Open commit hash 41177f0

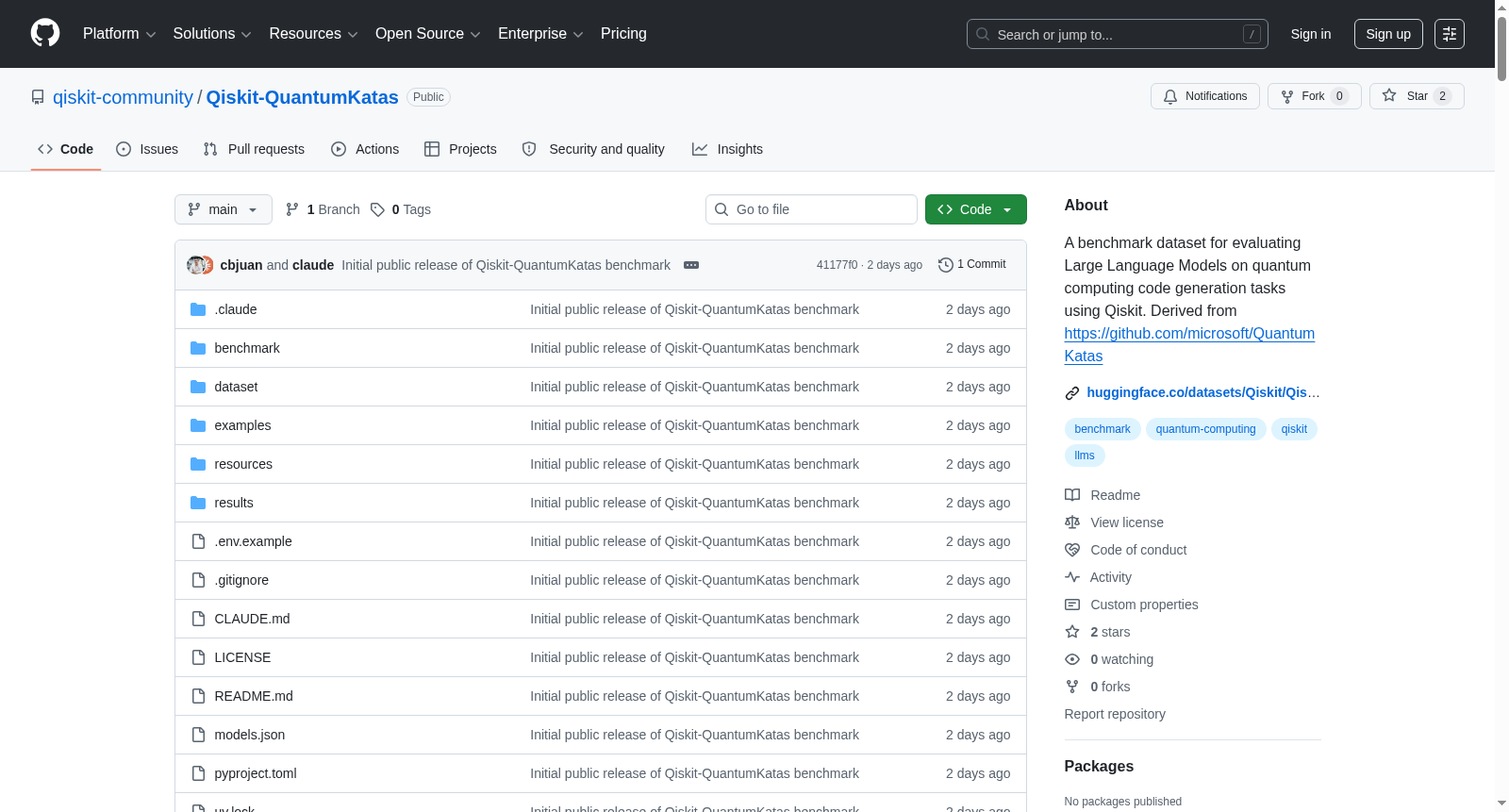(x=837, y=265)
